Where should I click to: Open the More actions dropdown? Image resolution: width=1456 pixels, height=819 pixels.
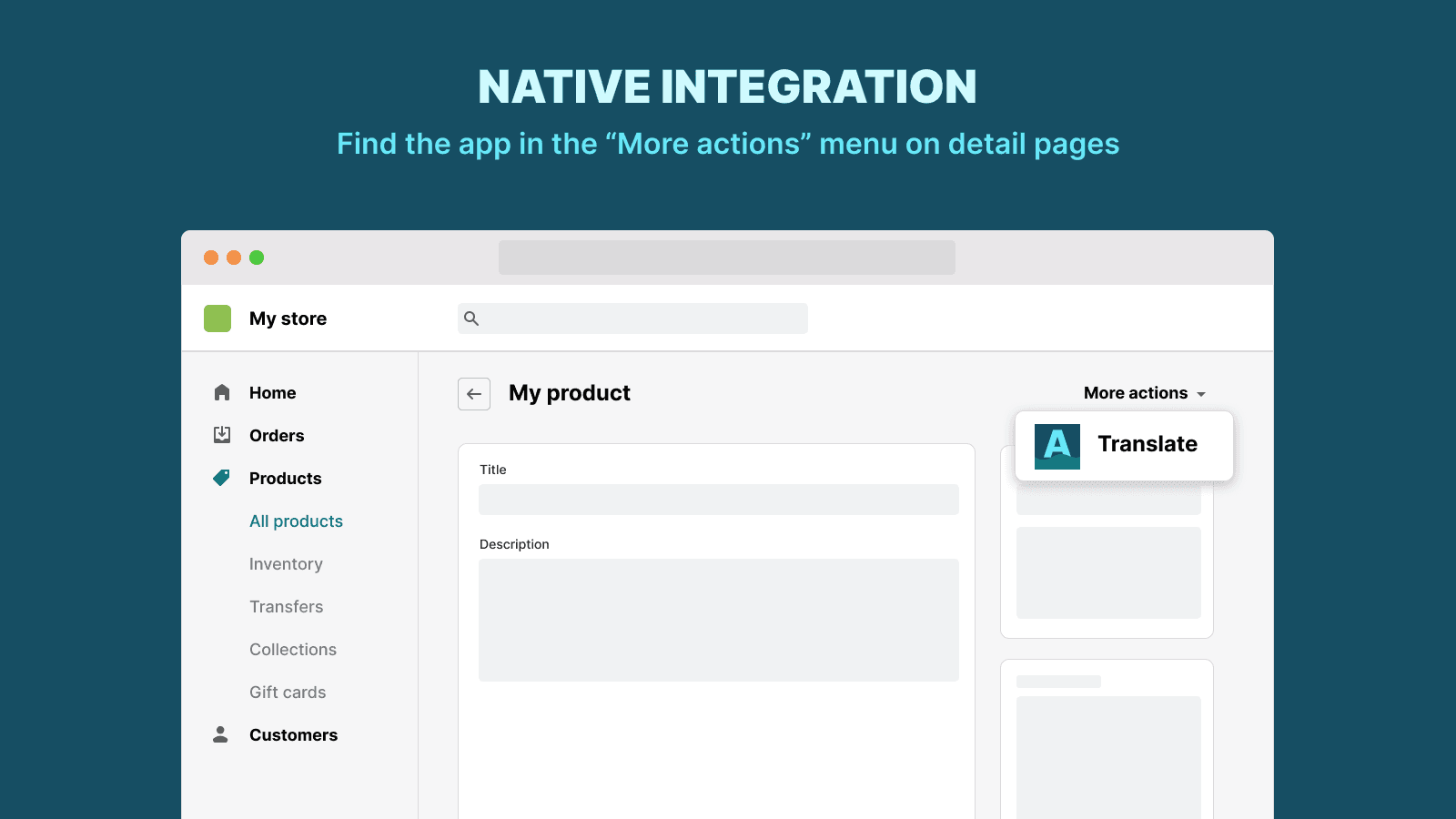(x=1136, y=393)
